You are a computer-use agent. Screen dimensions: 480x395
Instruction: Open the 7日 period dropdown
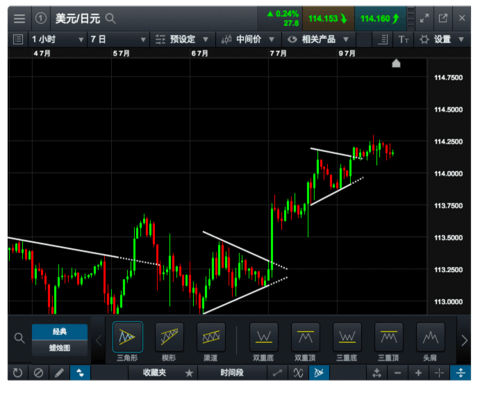point(118,39)
